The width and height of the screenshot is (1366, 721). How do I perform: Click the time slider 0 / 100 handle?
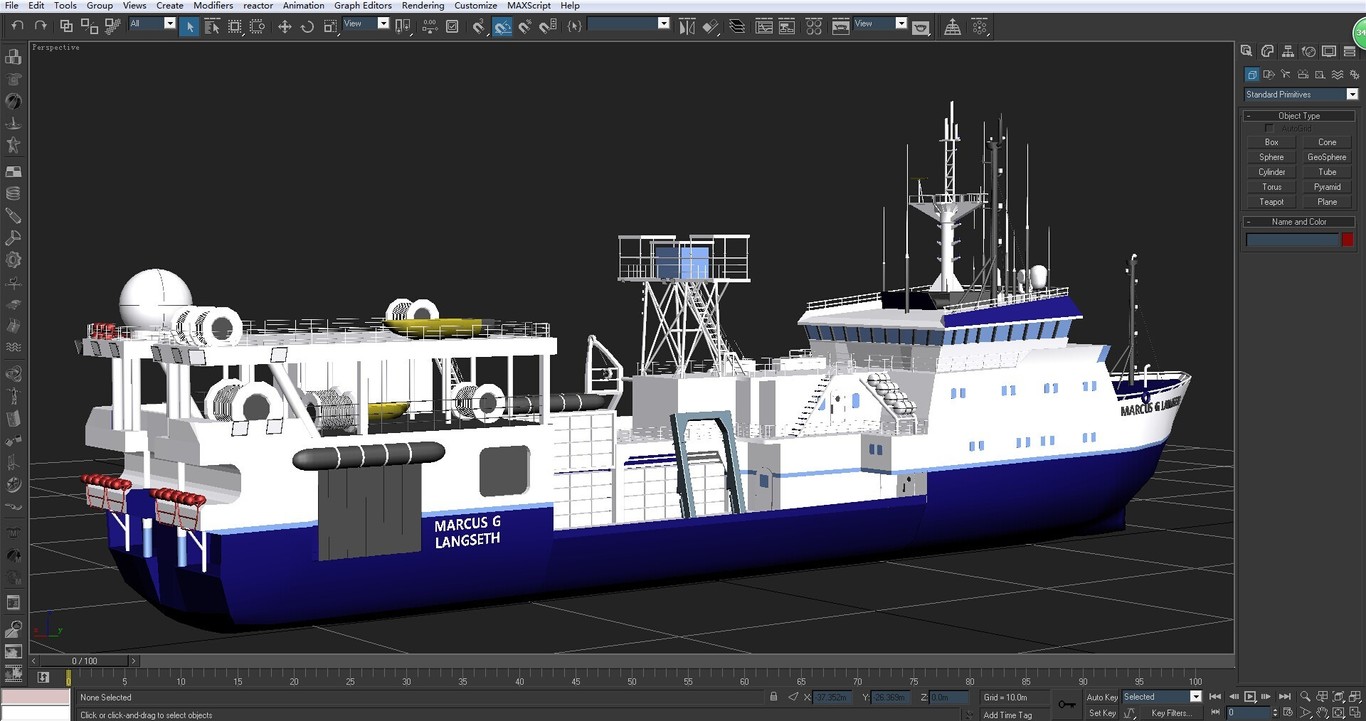(x=85, y=661)
